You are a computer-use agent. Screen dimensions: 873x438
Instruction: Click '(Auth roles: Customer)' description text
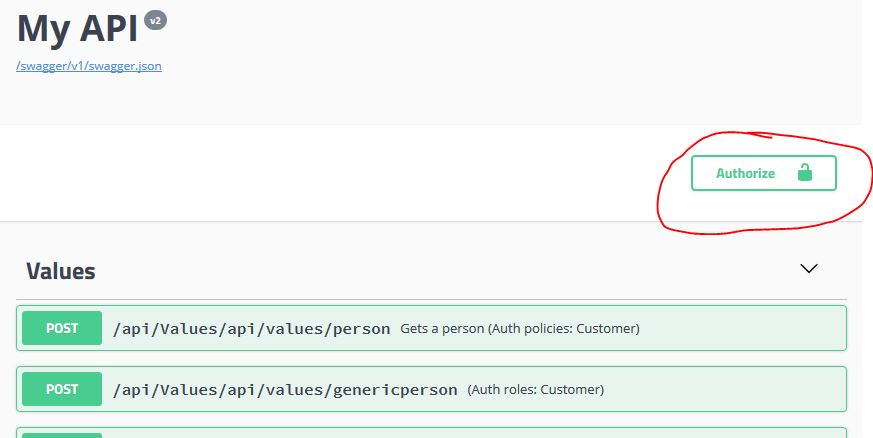click(535, 389)
